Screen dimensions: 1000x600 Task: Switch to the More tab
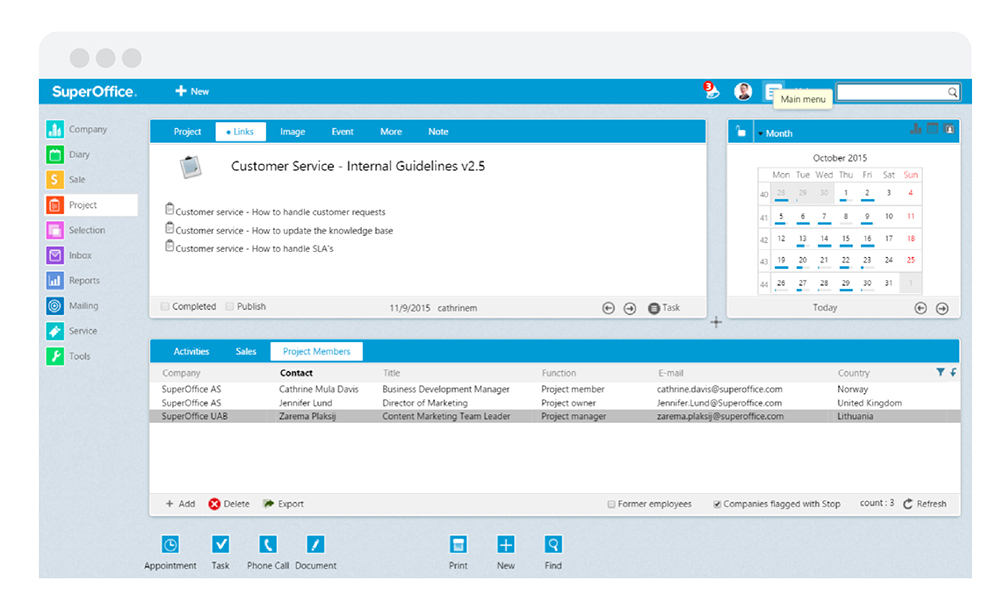(x=391, y=131)
